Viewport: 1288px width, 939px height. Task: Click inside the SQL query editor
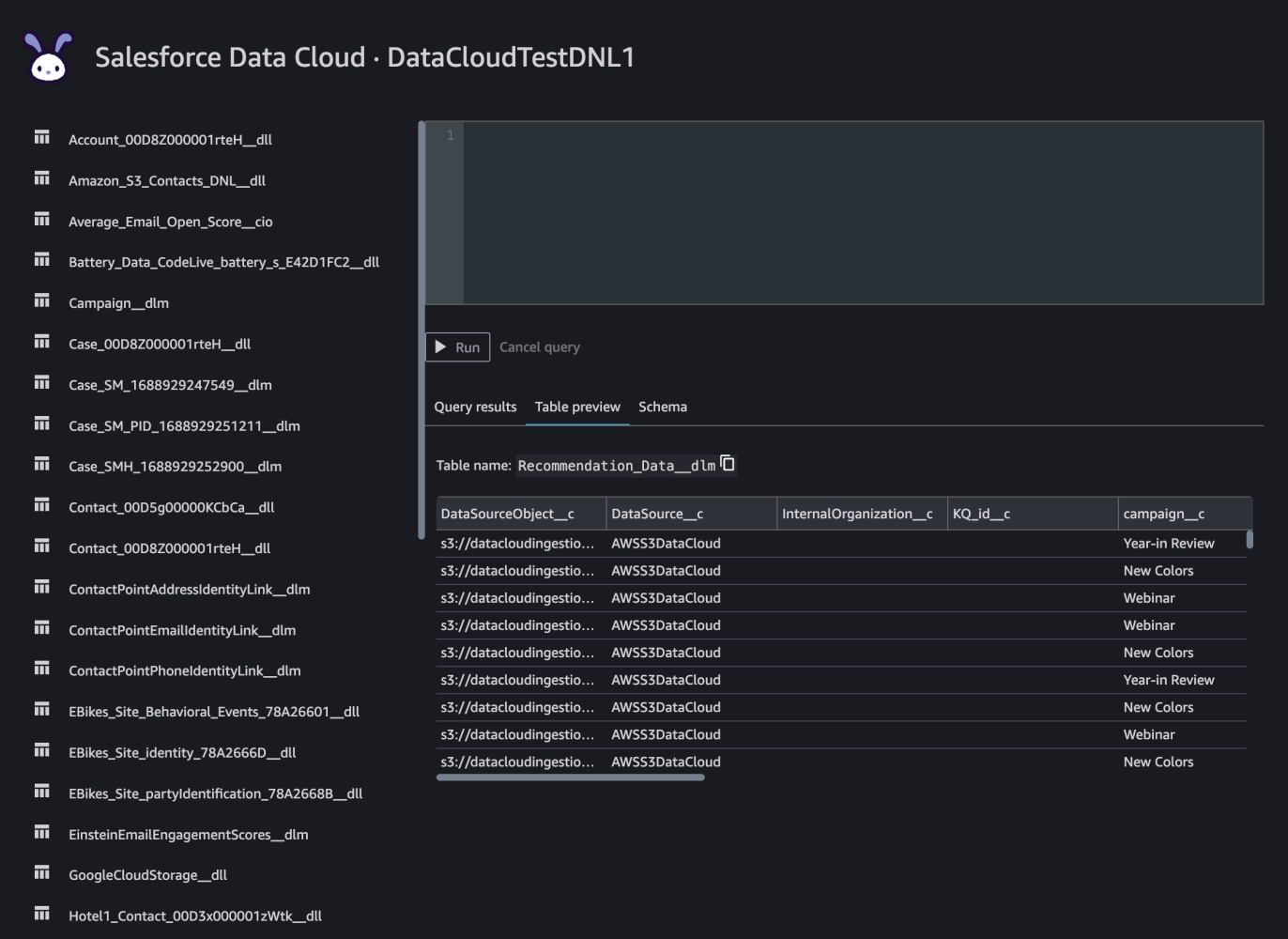click(863, 212)
